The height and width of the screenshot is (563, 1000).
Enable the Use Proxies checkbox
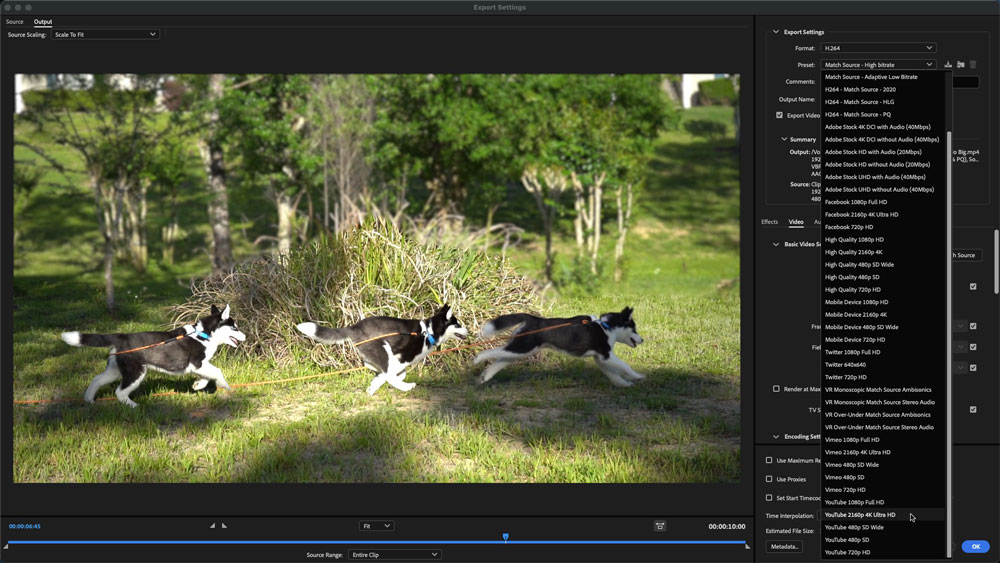pyautogui.click(x=769, y=479)
